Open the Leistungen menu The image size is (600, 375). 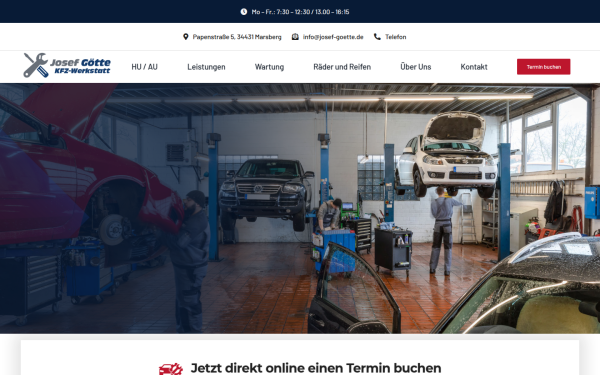pyautogui.click(x=206, y=67)
